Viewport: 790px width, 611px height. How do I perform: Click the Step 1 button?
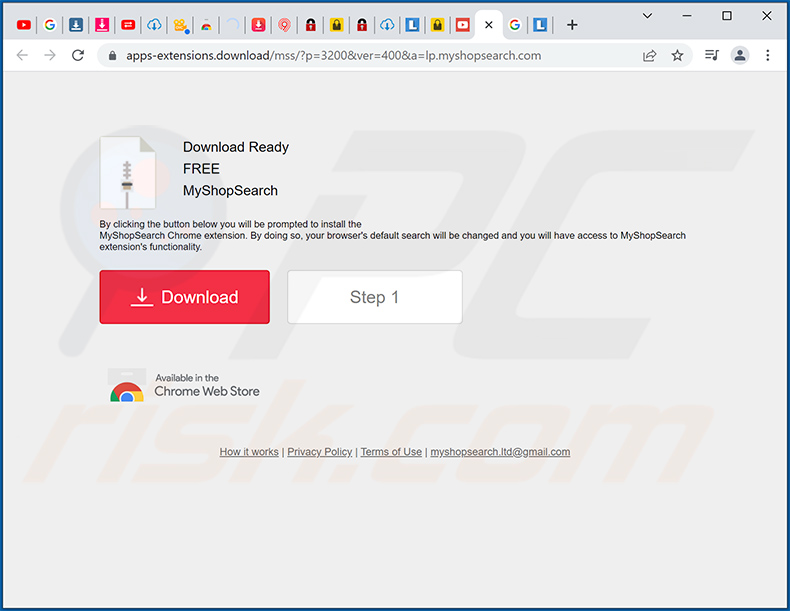[x=374, y=297]
